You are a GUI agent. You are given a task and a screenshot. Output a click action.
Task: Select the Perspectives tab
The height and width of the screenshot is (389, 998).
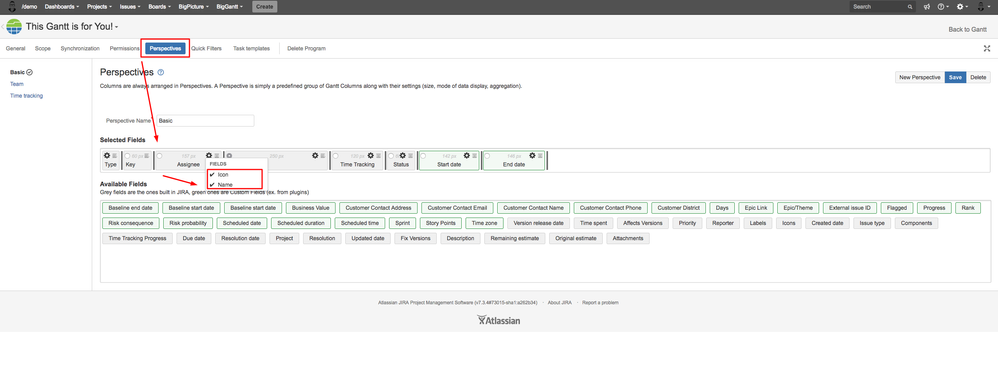coord(165,48)
